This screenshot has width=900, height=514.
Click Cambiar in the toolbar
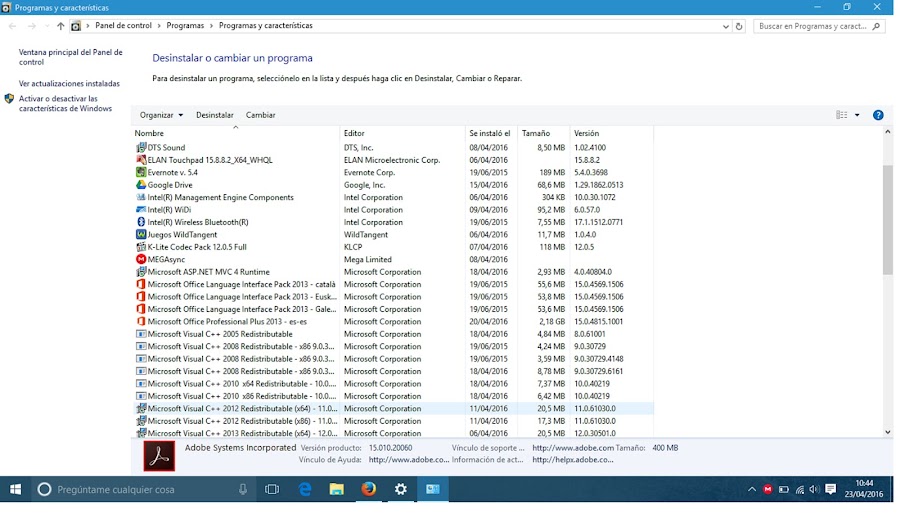[x=261, y=115]
